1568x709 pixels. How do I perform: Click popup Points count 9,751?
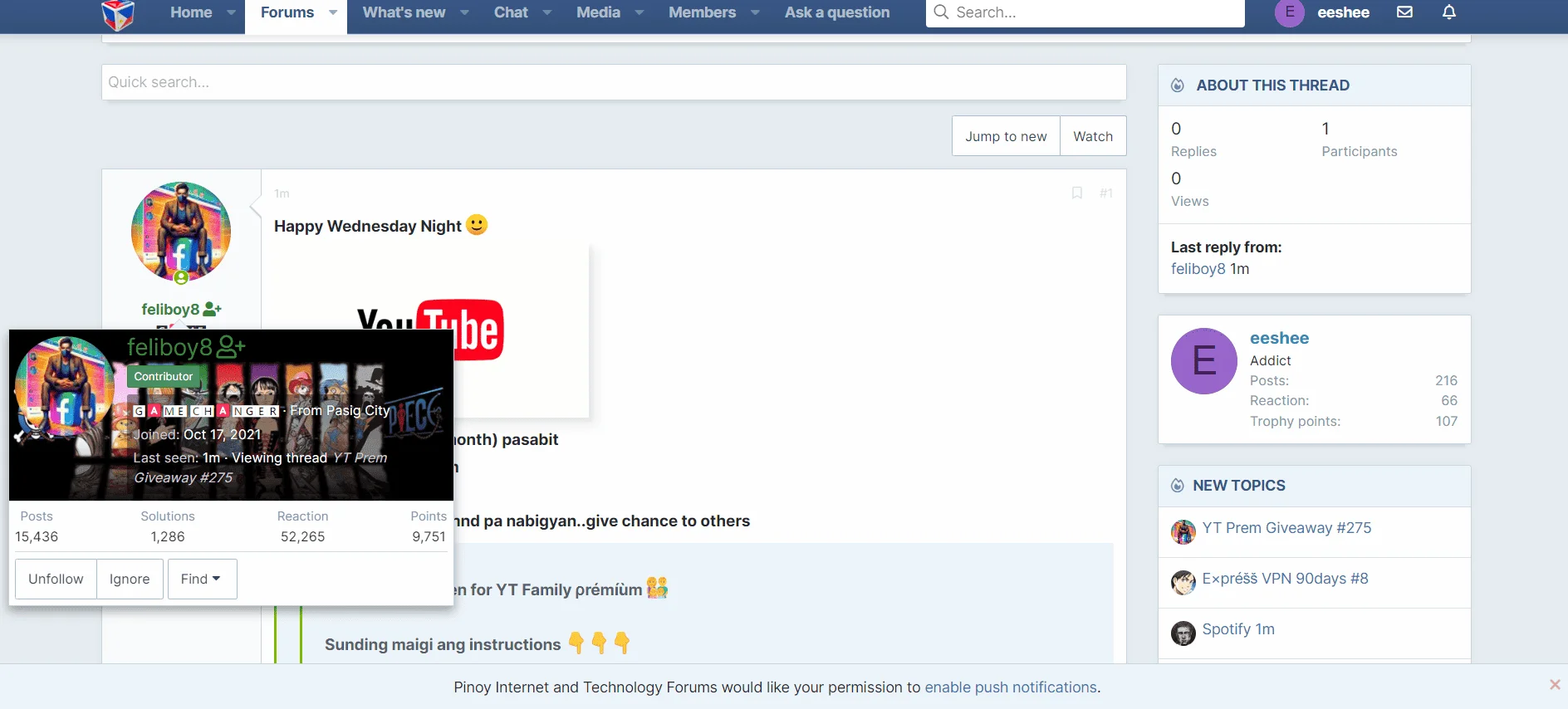coord(429,536)
